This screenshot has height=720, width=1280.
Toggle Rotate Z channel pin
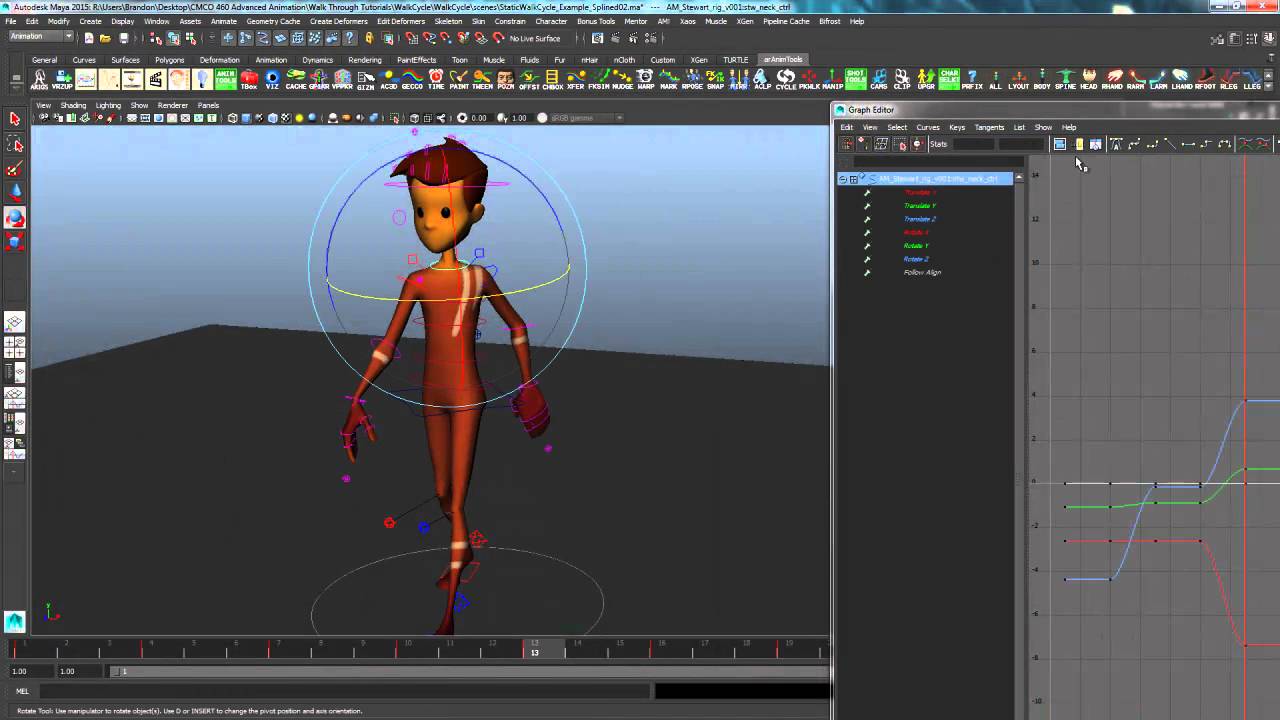point(867,259)
